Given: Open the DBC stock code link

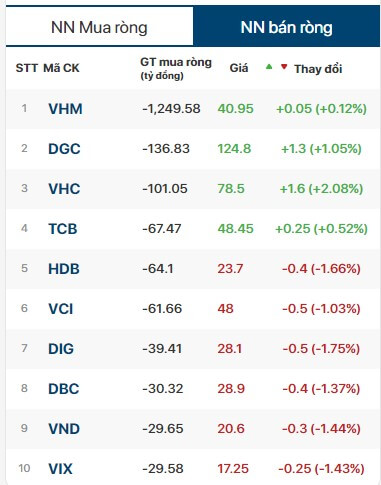Looking at the screenshot, I should click(64, 389).
